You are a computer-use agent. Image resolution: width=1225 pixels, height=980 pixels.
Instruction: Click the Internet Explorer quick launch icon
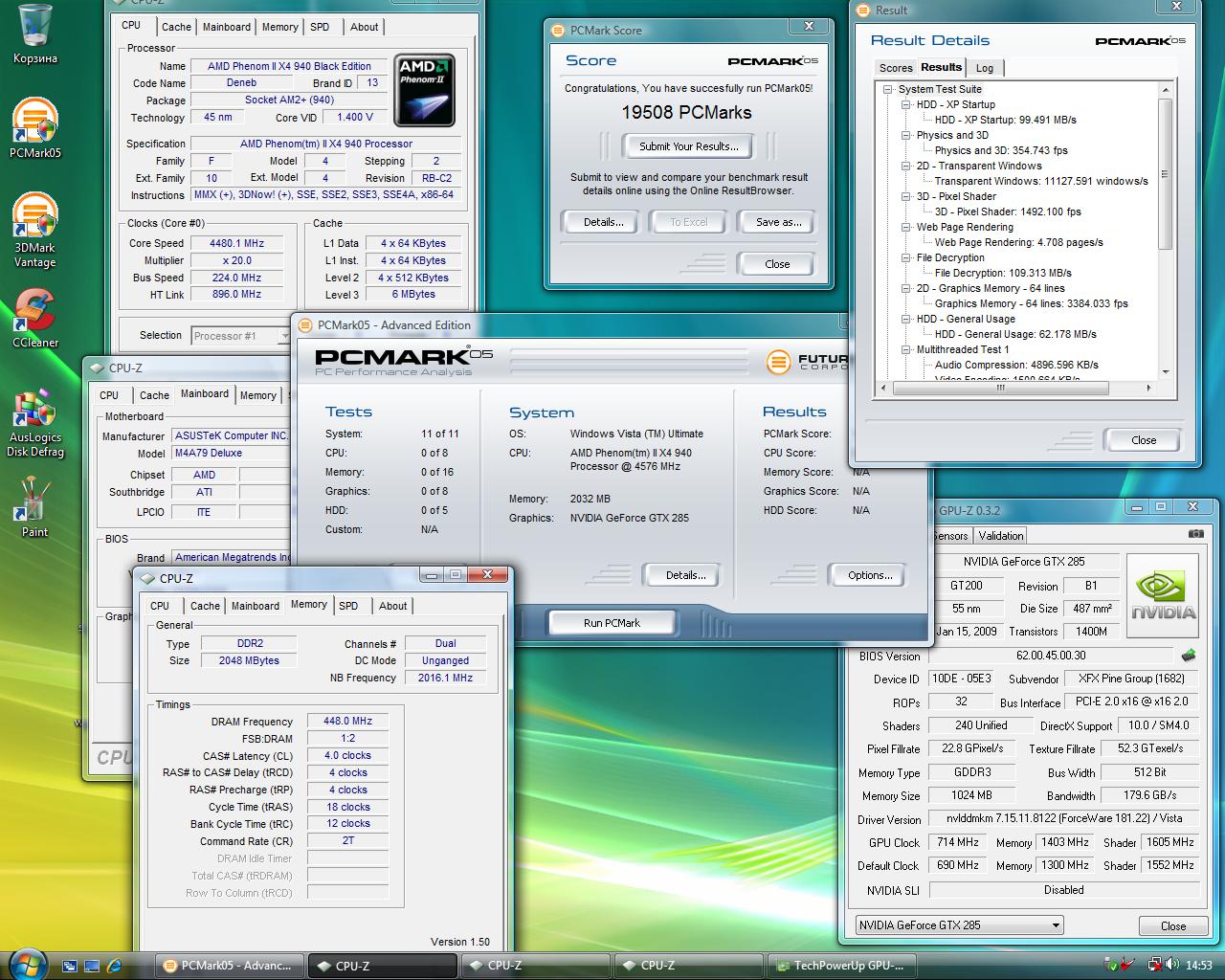coord(115,966)
